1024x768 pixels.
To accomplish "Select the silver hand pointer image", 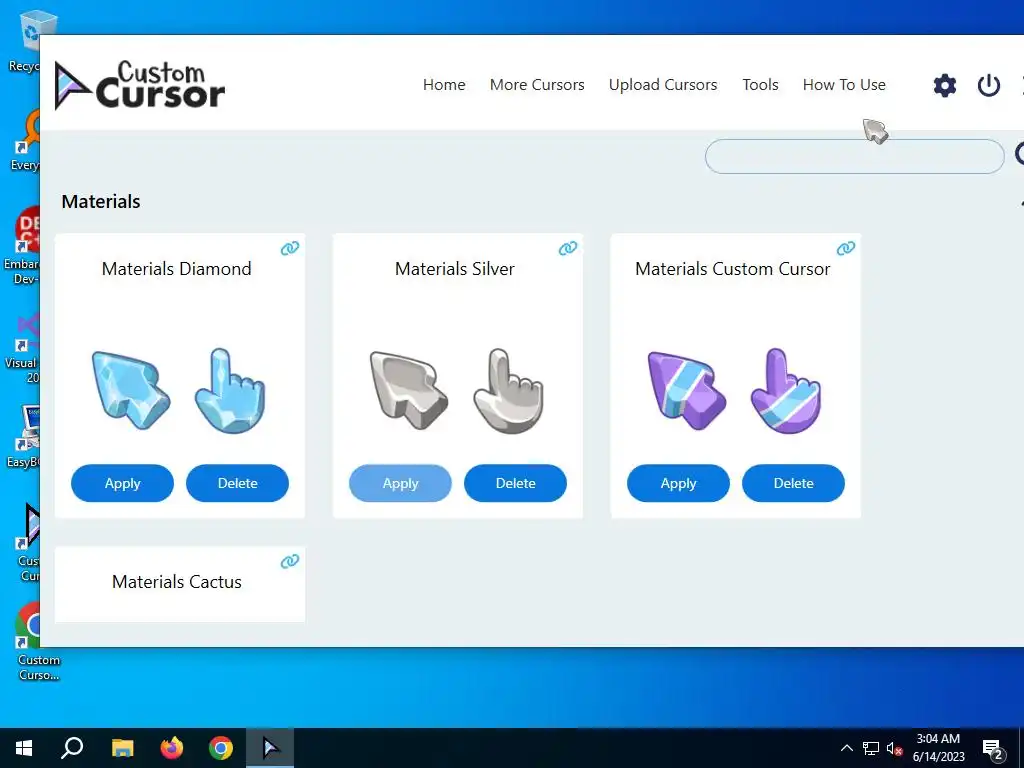I will 508,391.
